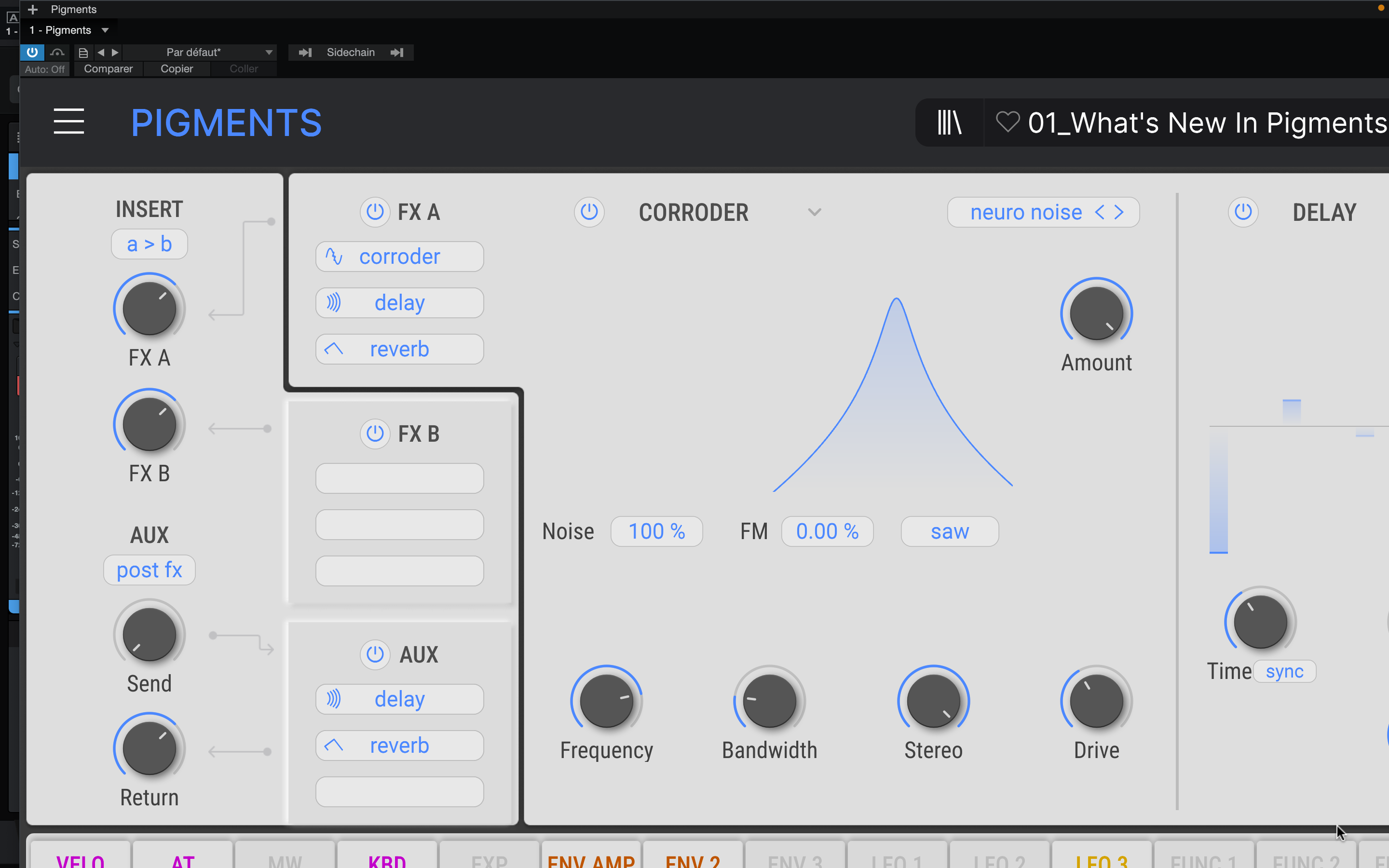This screenshot has height=868, width=1389.
Task: Select the KBD modulation tab
Action: [387, 858]
